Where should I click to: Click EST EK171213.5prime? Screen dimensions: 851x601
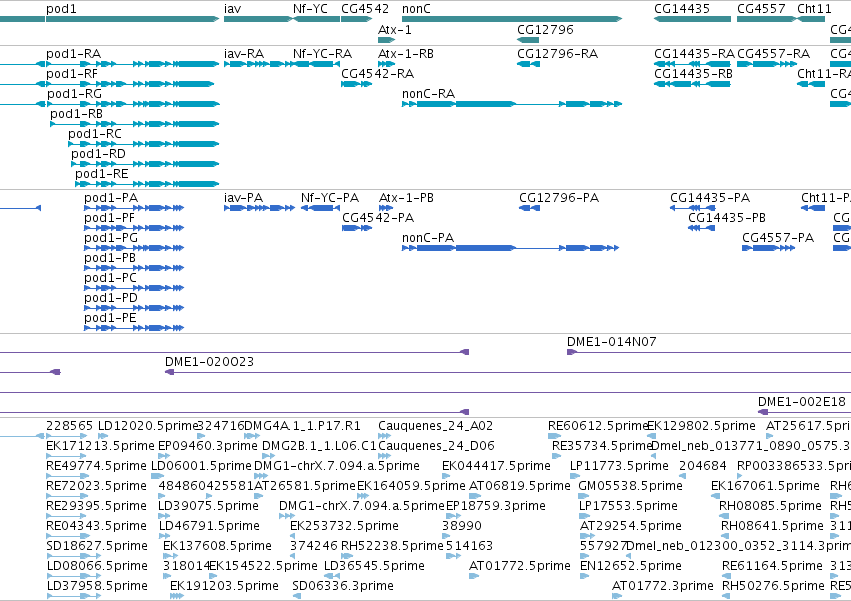click(x=67, y=456)
